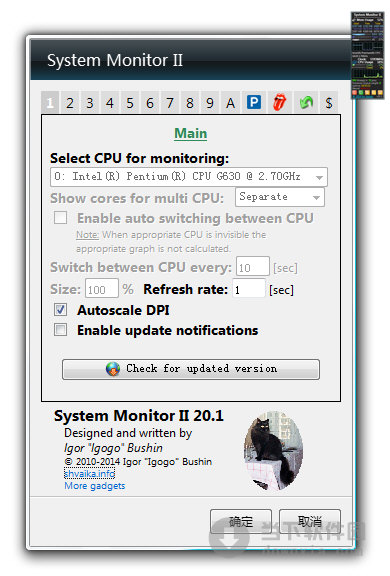Open the shvaika.info link
390x576 pixels.
(90, 474)
